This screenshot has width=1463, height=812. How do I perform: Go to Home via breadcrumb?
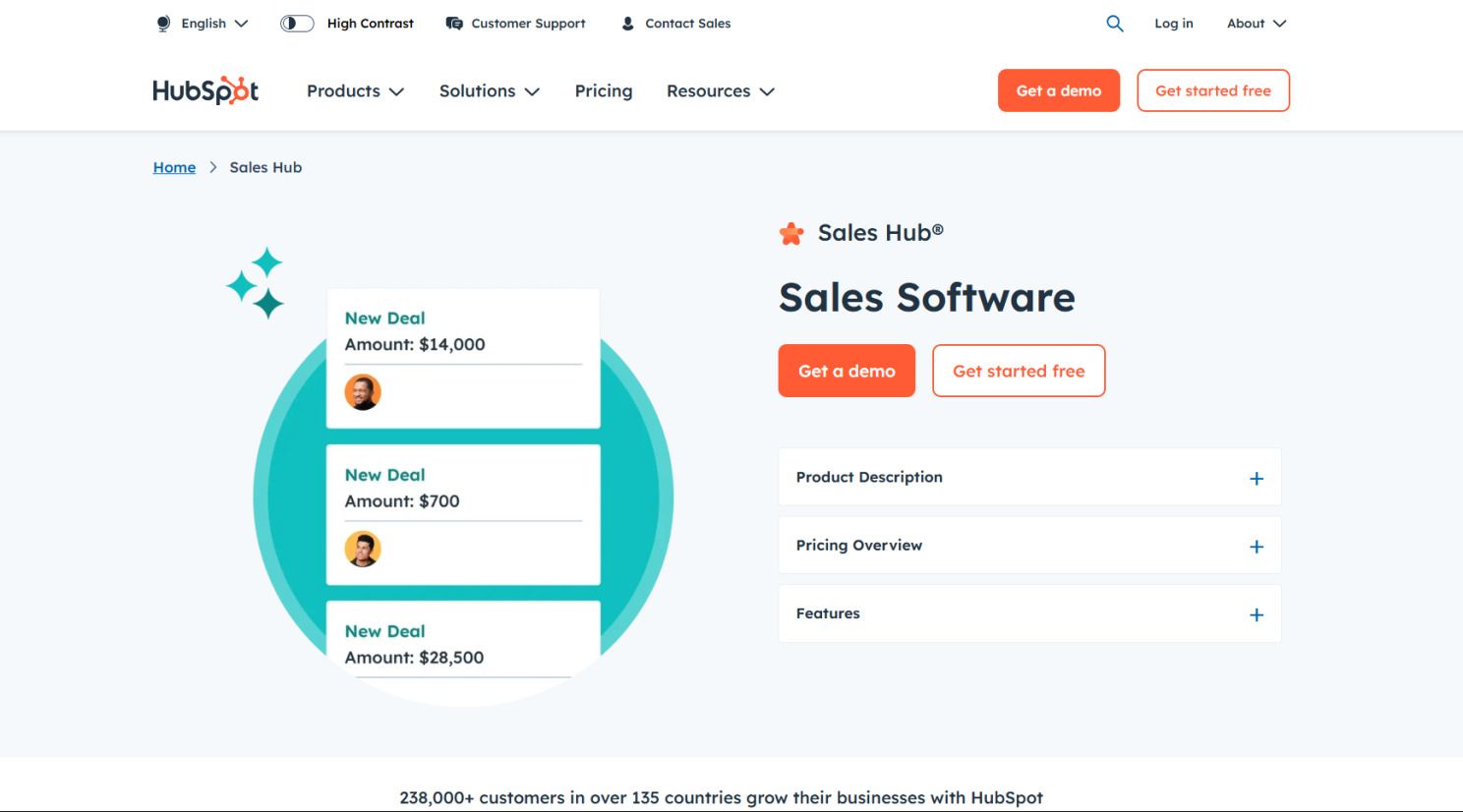coord(174,167)
